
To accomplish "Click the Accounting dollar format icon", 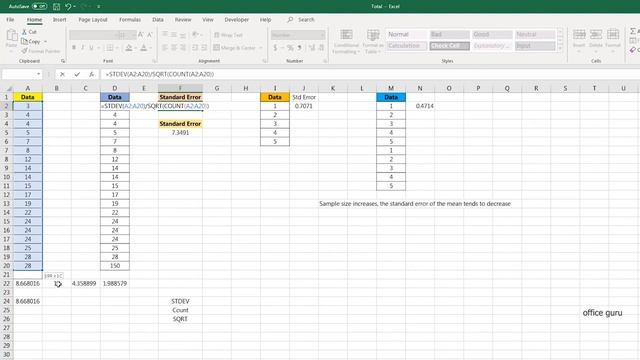I will 276,48.
